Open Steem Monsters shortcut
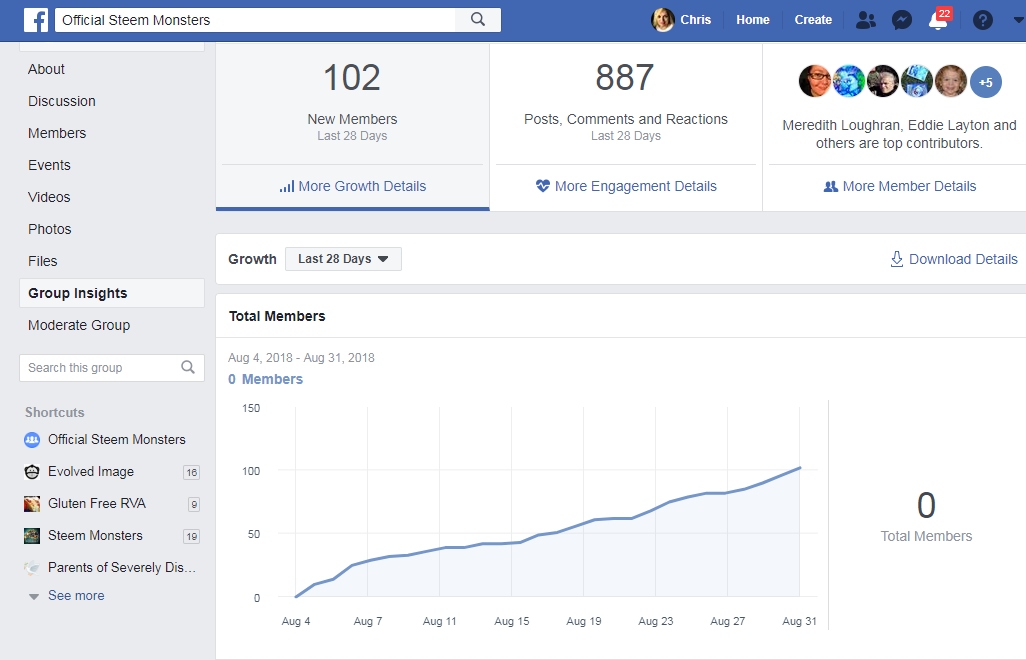1026x660 pixels. 95,536
